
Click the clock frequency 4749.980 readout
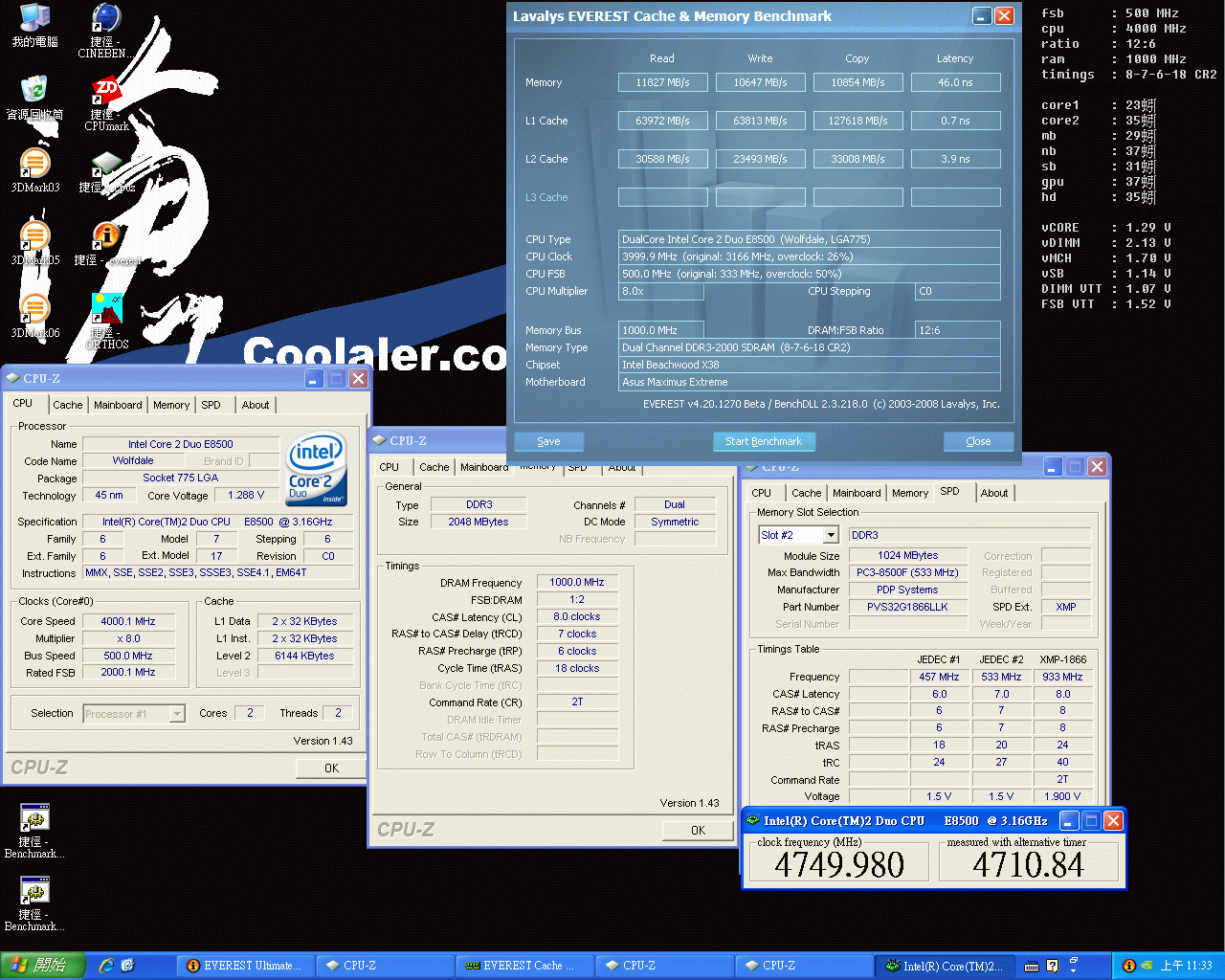pyautogui.click(x=839, y=865)
